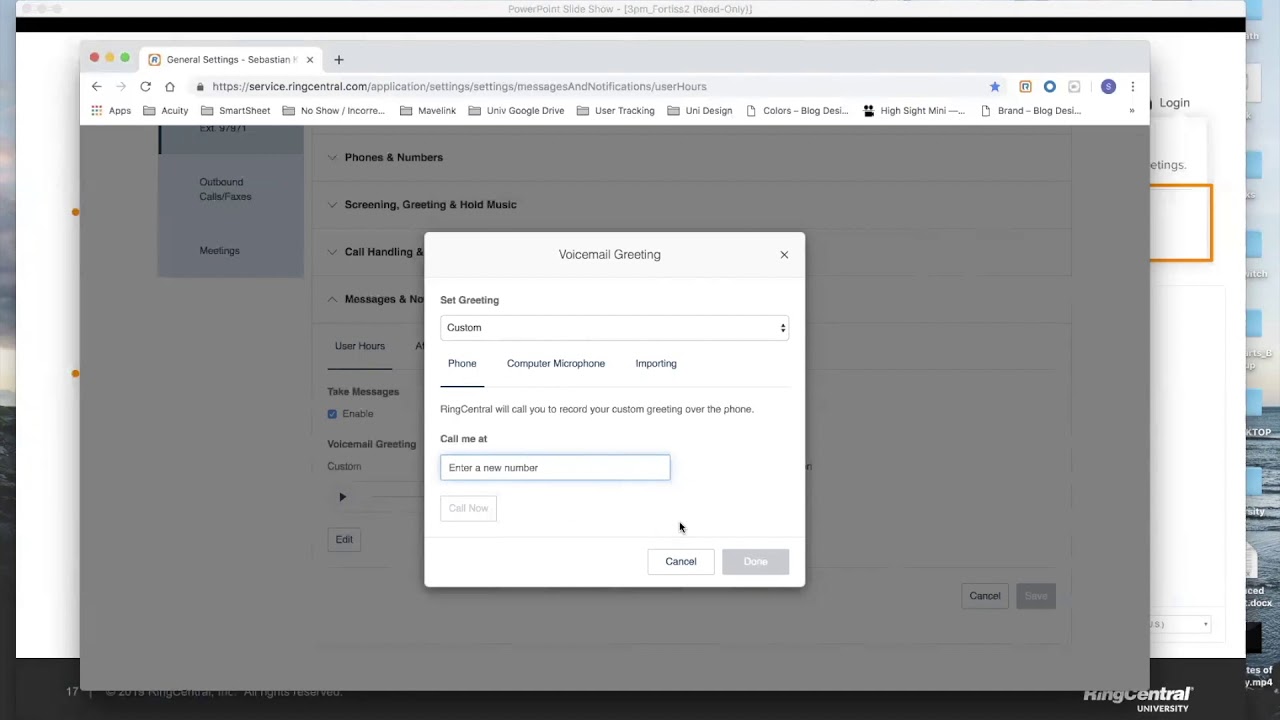Open the Mavelink bookmark folder
Viewport: 1280px width, 720px height.
click(x=428, y=111)
